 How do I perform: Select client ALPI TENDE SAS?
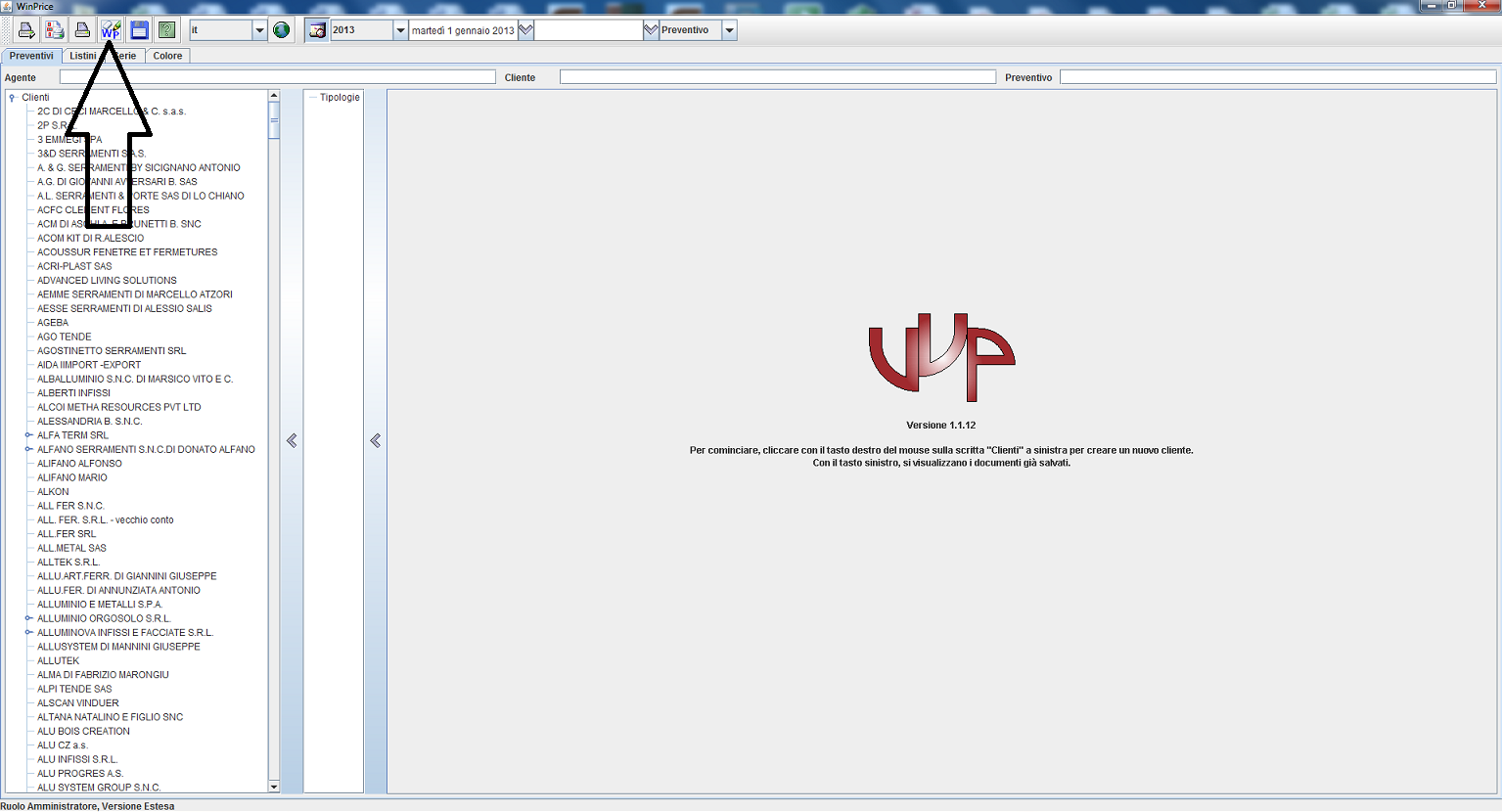[x=74, y=689]
